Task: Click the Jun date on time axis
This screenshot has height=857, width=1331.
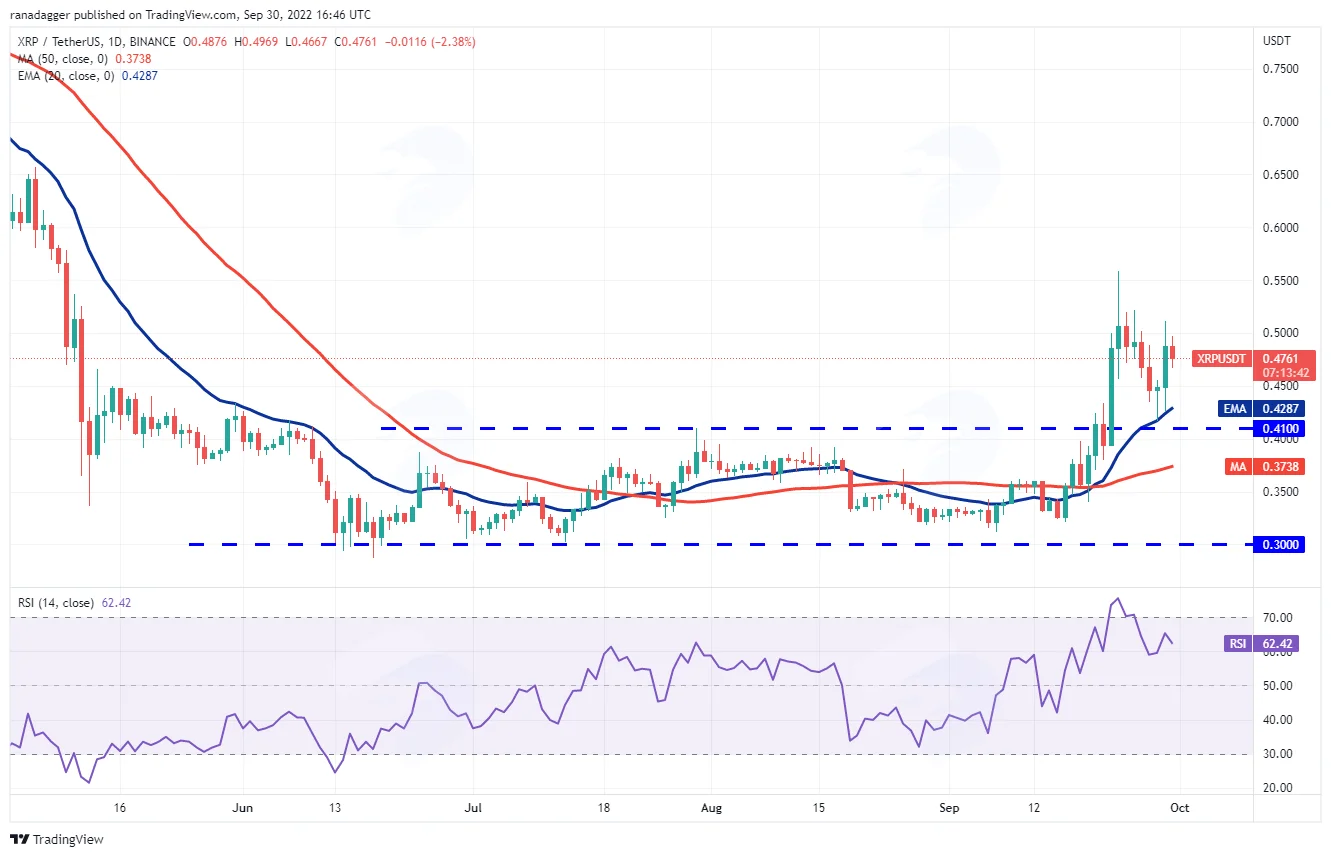Action: tap(240, 807)
